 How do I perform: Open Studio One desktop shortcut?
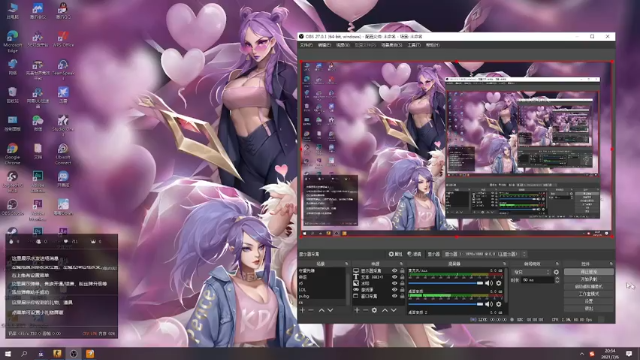pos(63,125)
